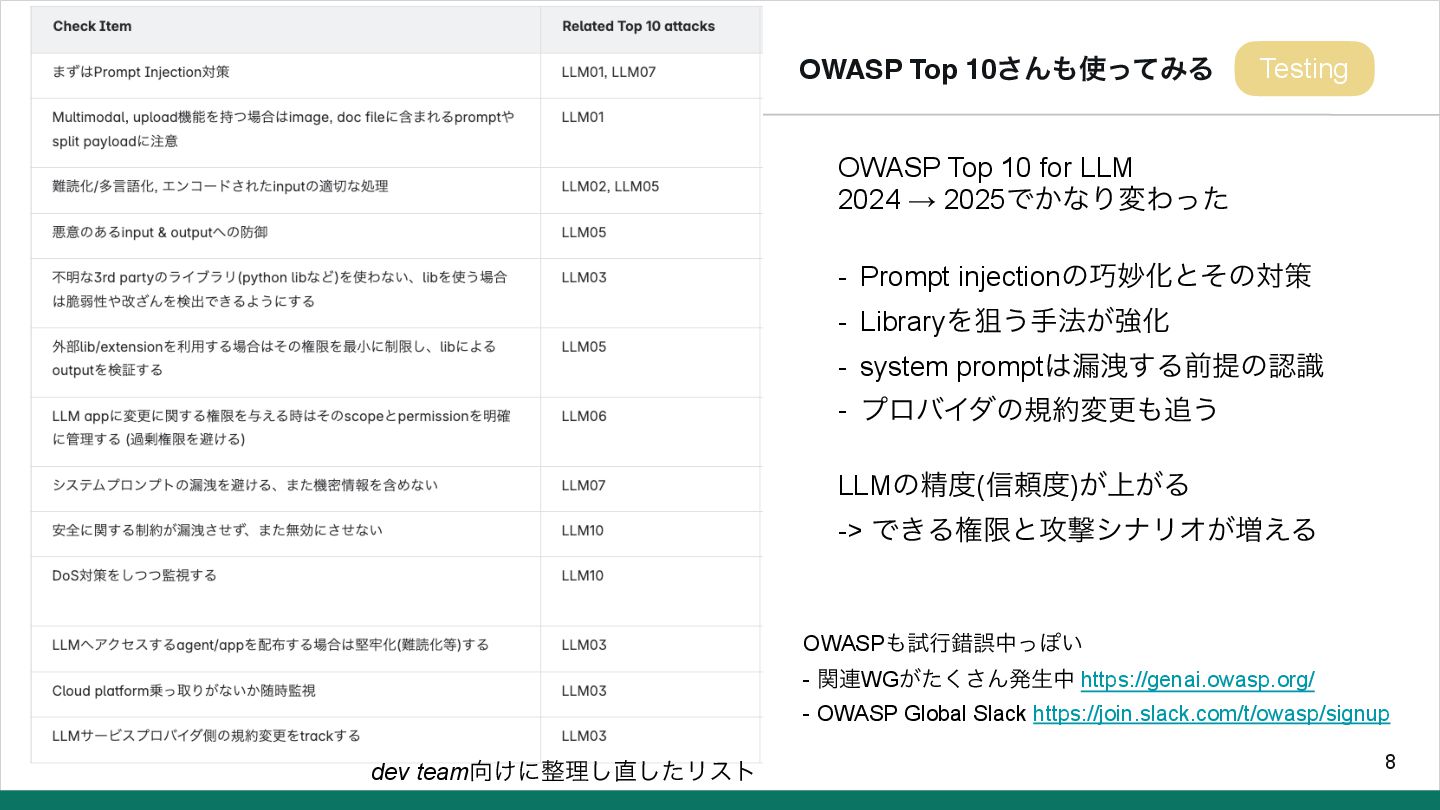The image size is (1440, 810).
Task: Click the '2024 → 2025でかなり変わった' line
Action: 1033,199
